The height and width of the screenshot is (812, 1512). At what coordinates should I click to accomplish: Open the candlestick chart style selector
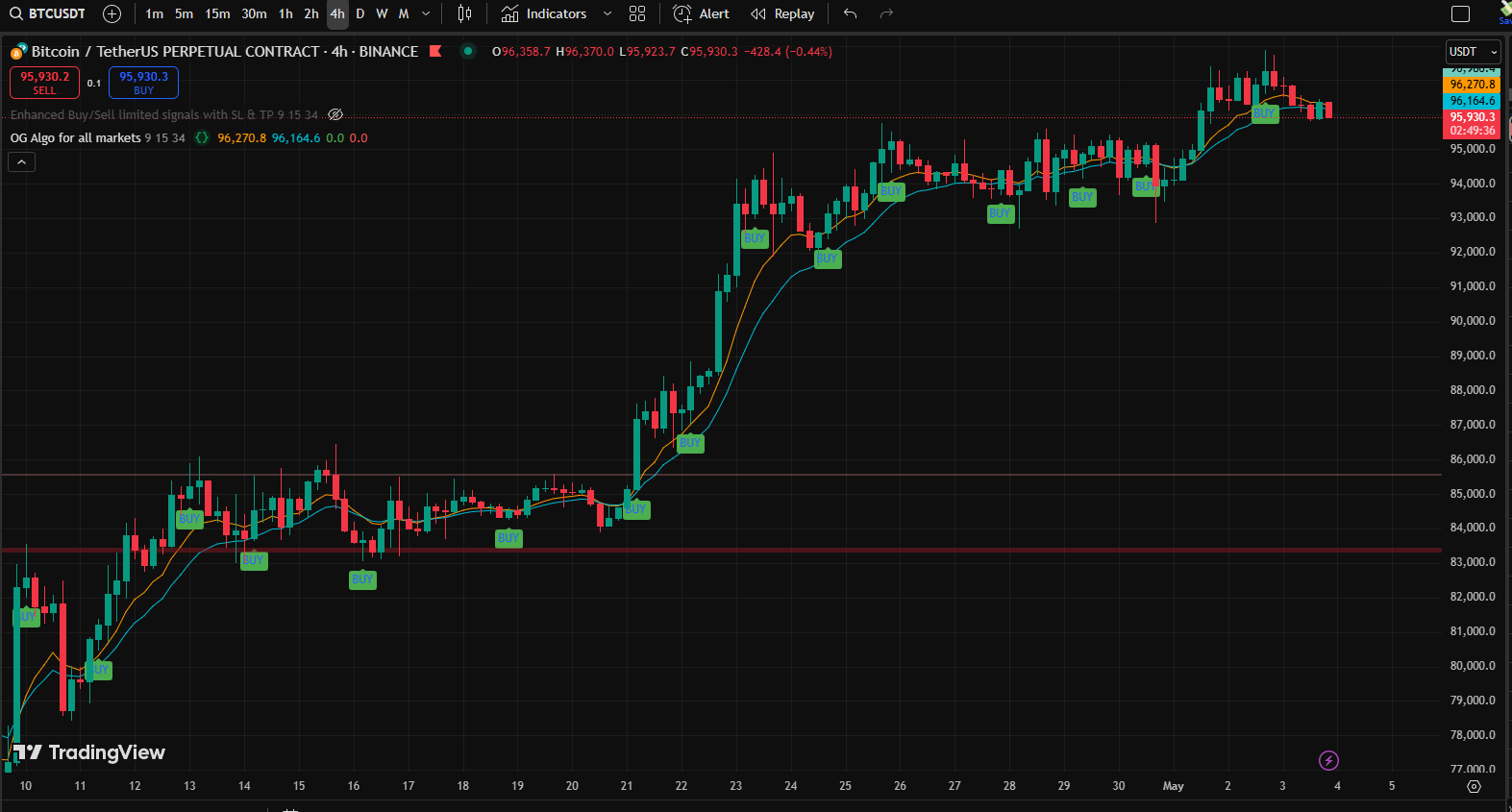click(465, 13)
